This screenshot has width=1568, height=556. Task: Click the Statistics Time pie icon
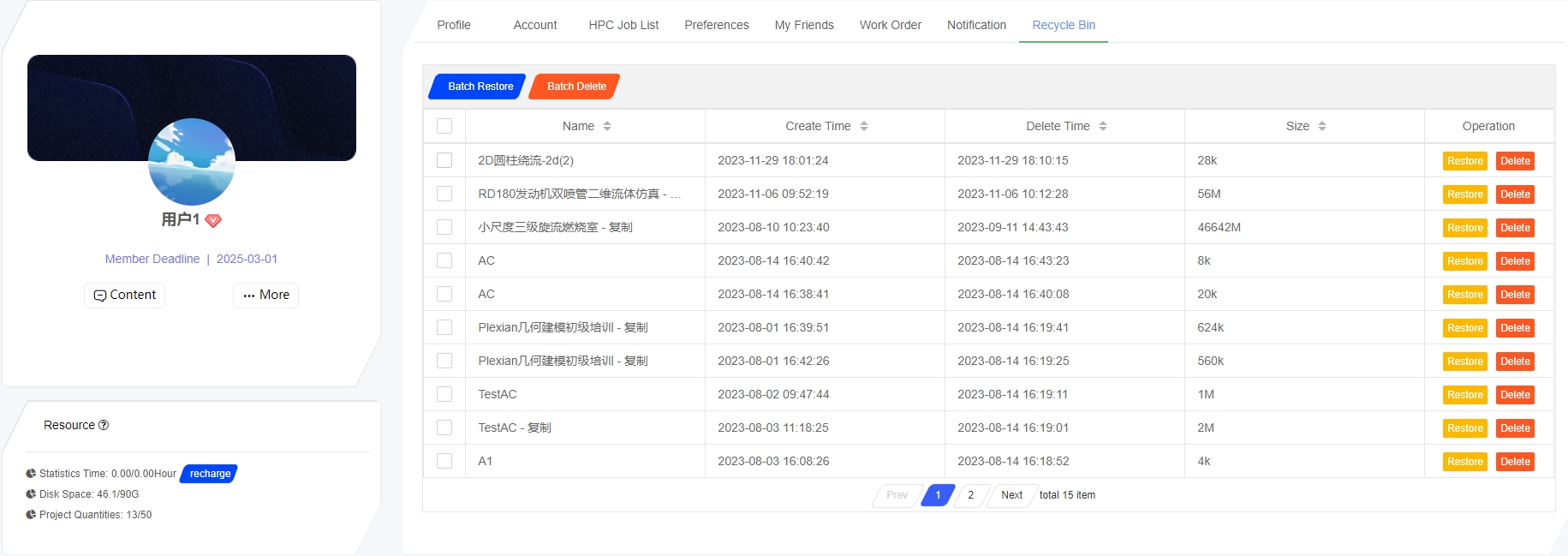31,474
